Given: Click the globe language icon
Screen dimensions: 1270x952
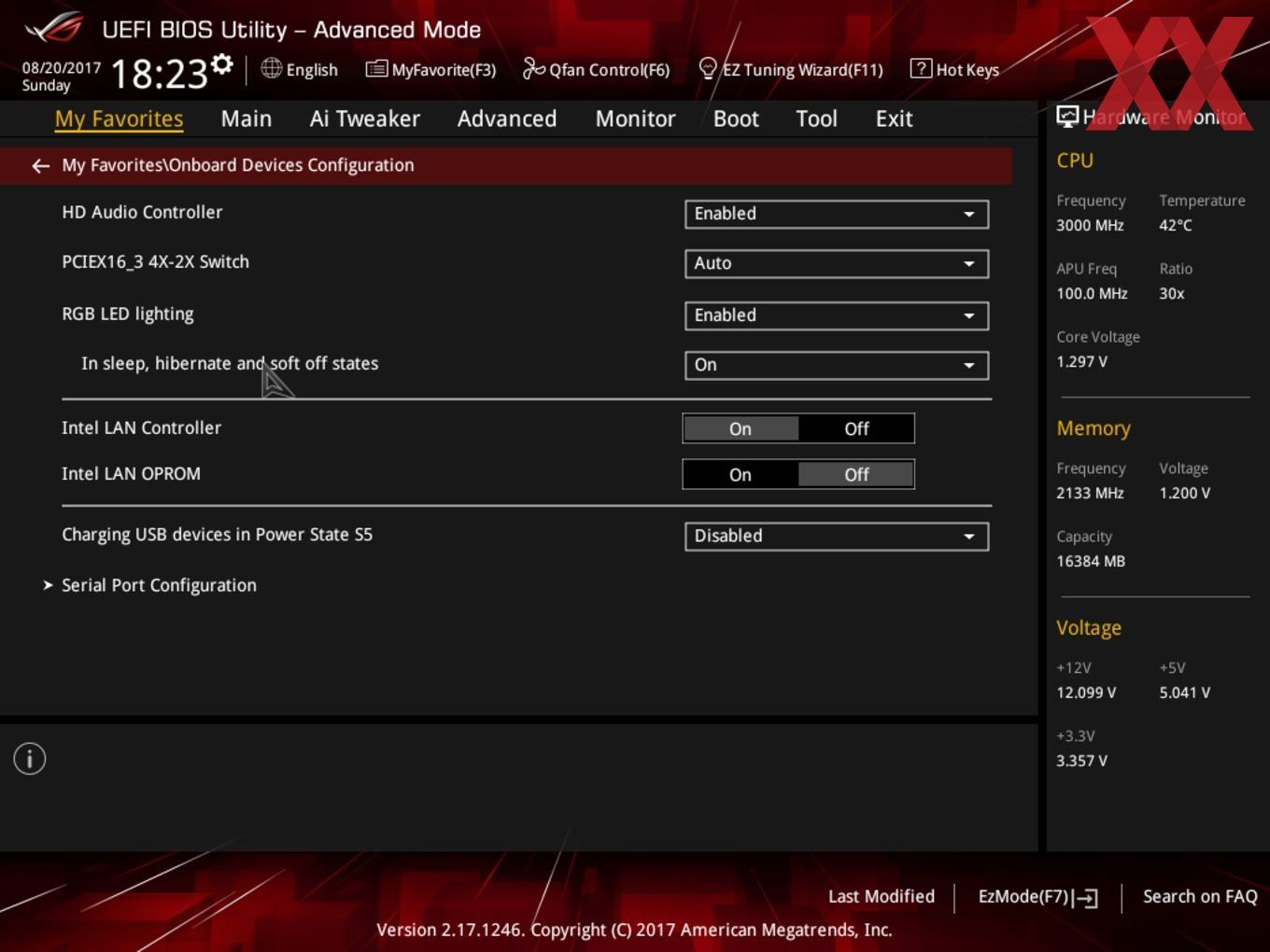Looking at the screenshot, I should (271, 68).
